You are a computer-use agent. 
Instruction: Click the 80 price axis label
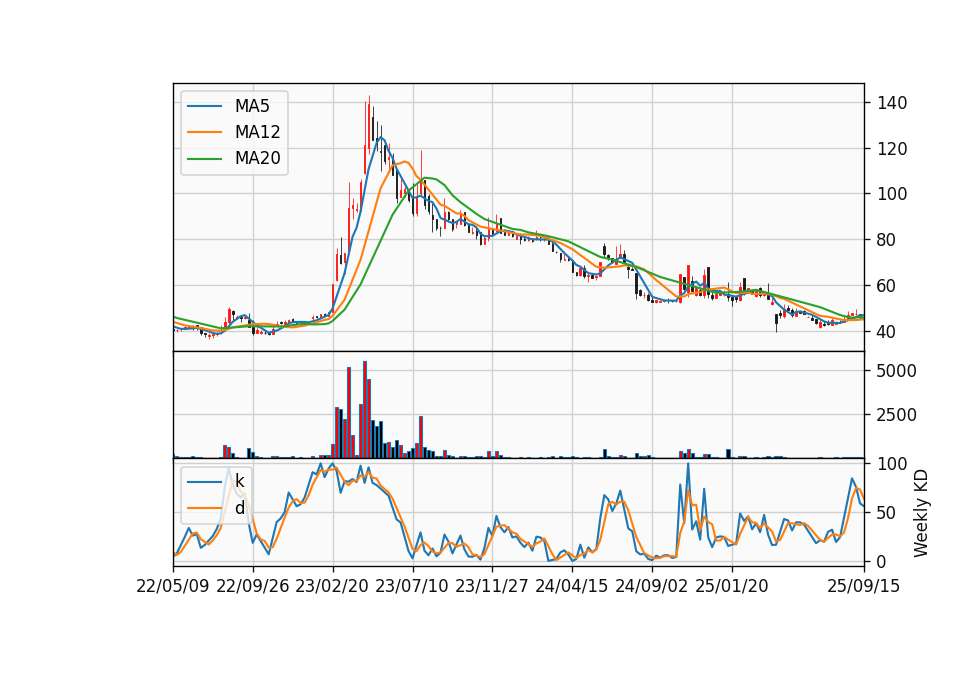[x=887, y=240]
